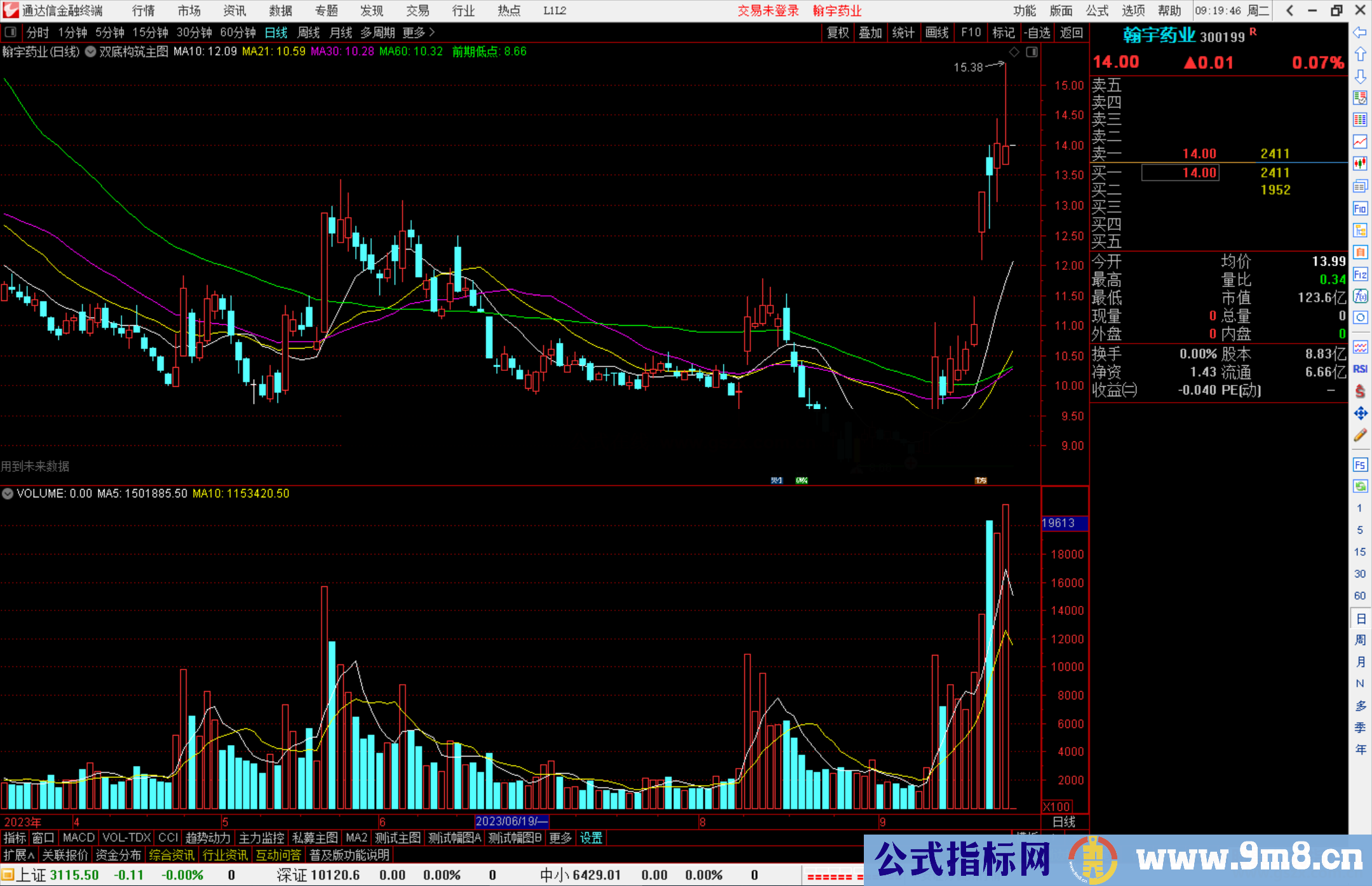Switch to 1-minute period in sidebar

(x=1359, y=508)
